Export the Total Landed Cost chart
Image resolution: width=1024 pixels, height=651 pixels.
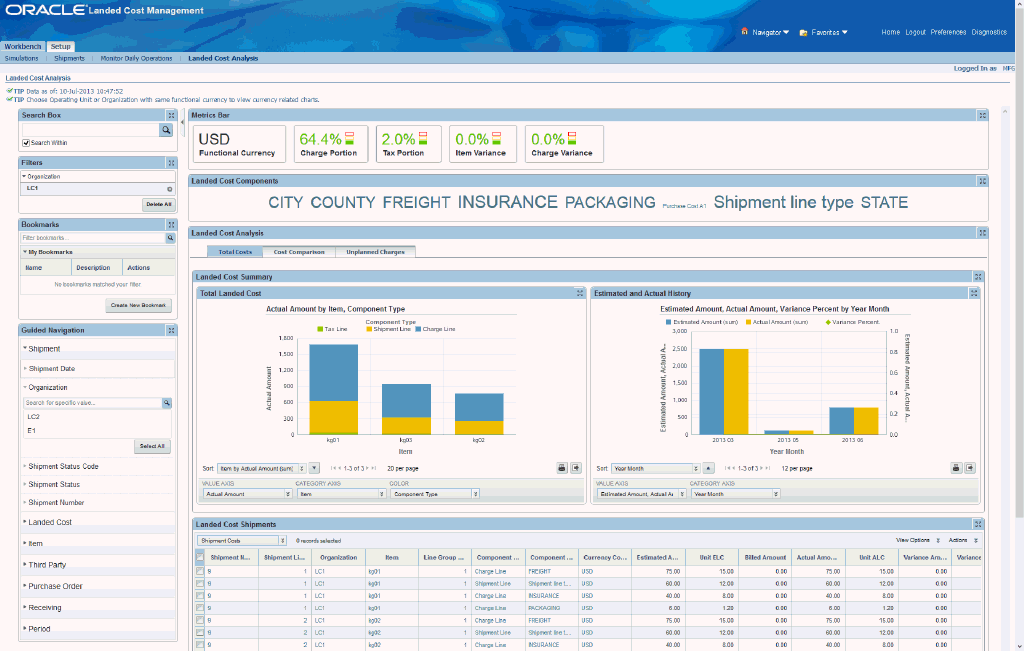pyautogui.click(x=576, y=468)
